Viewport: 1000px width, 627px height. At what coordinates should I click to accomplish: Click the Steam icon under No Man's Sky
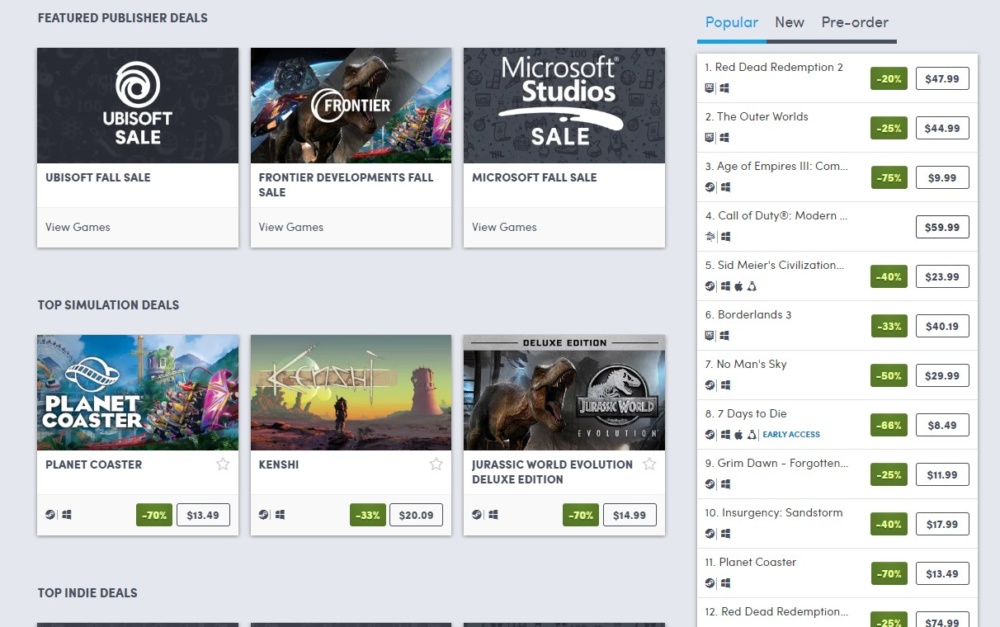click(x=710, y=385)
